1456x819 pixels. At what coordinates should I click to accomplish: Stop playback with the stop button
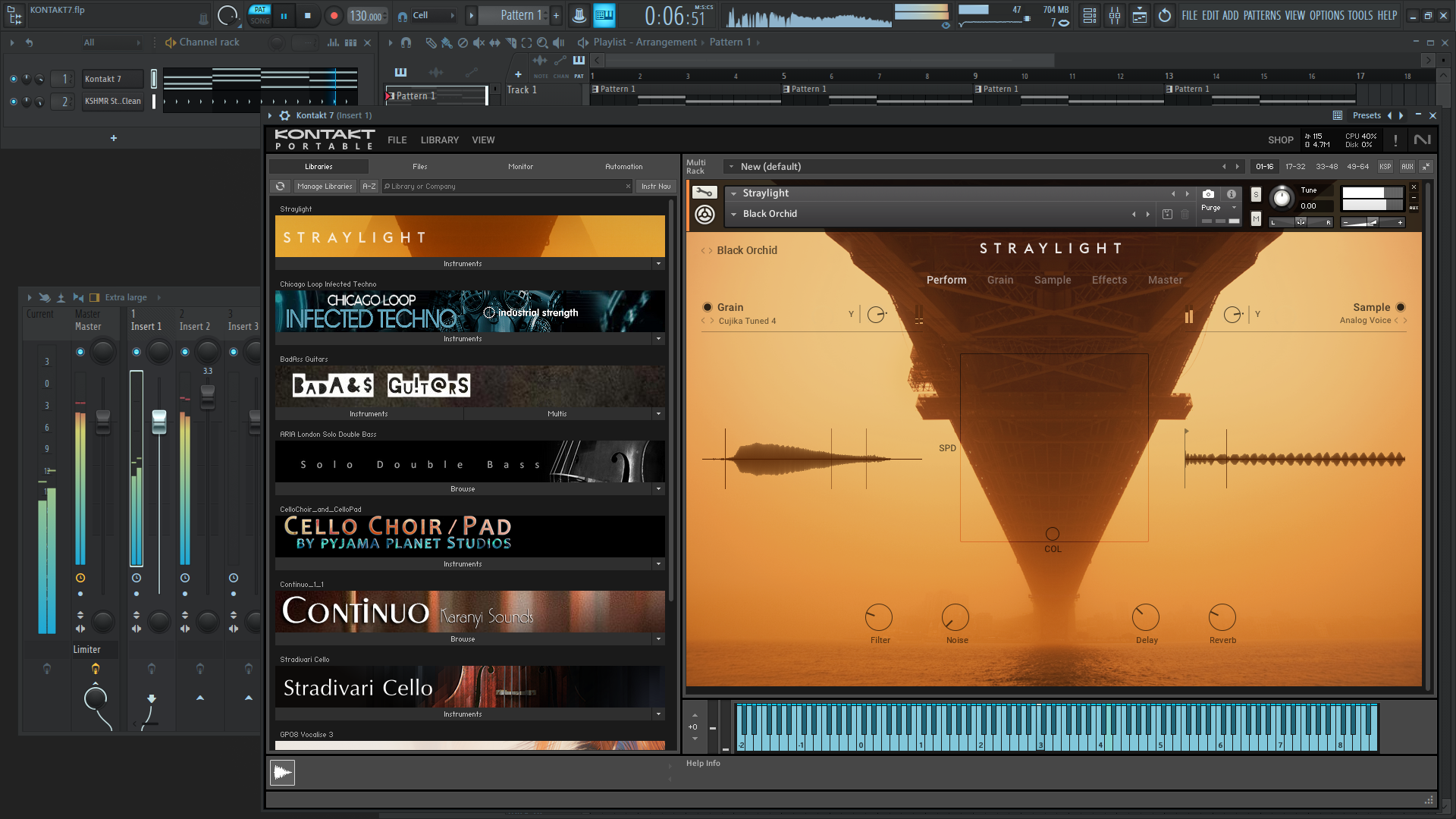click(307, 15)
